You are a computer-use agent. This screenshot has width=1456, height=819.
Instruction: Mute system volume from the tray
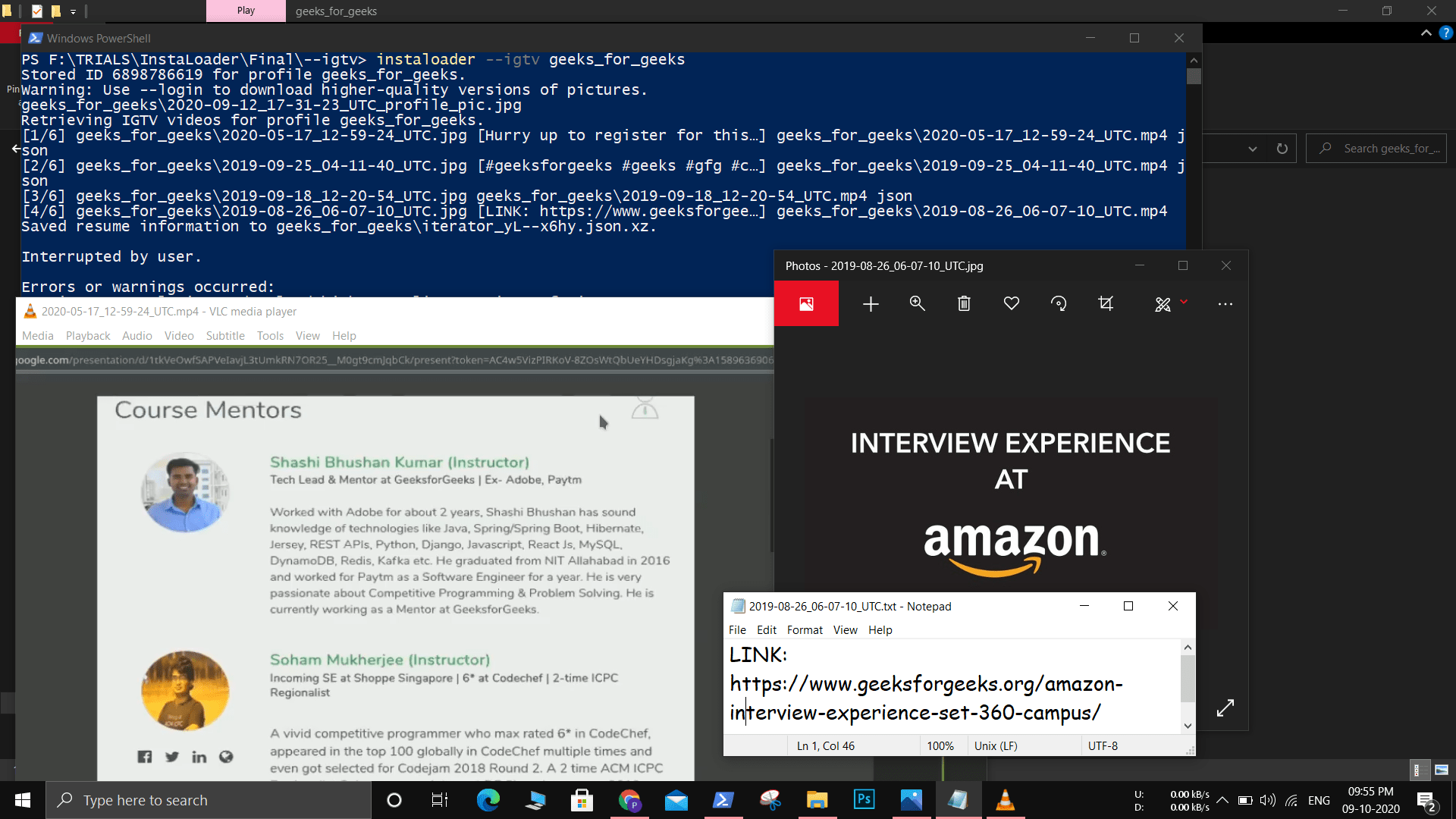[x=1268, y=799]
